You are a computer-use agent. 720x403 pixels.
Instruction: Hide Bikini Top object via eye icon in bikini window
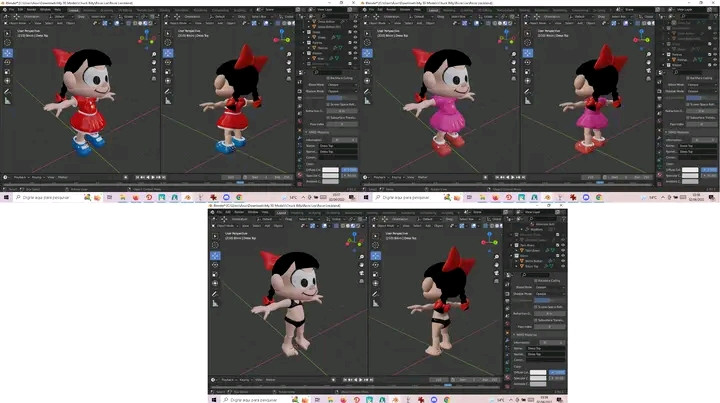click(563, 266)
